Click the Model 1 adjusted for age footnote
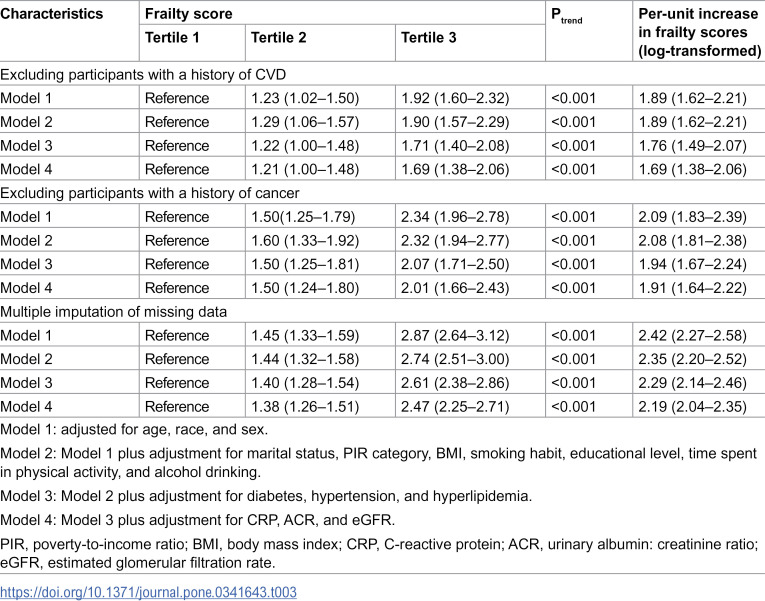Viewport: 765px width, 601px height. click(134, 429)
